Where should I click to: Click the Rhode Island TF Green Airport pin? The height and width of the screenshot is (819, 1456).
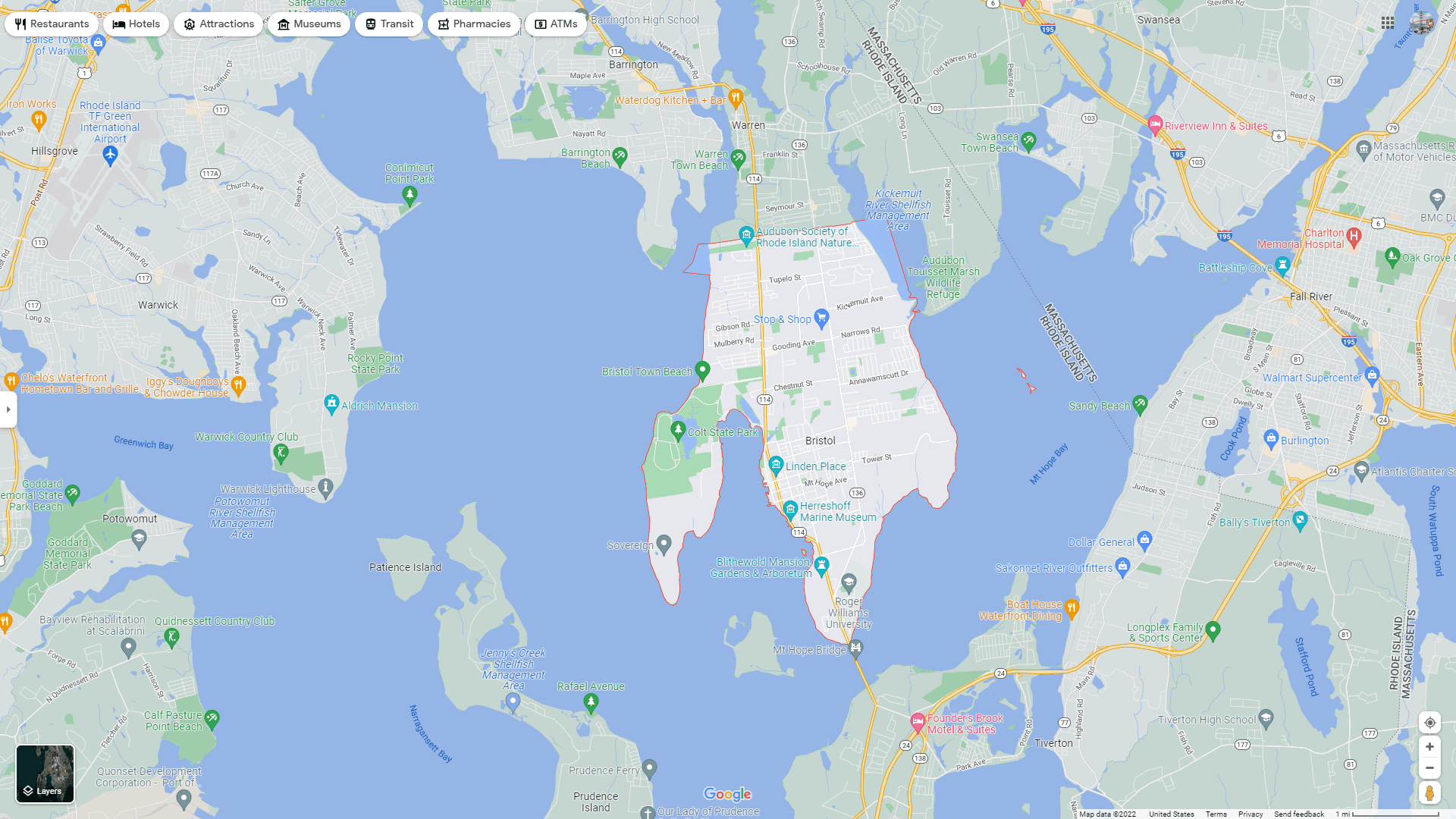pos(110,155)
